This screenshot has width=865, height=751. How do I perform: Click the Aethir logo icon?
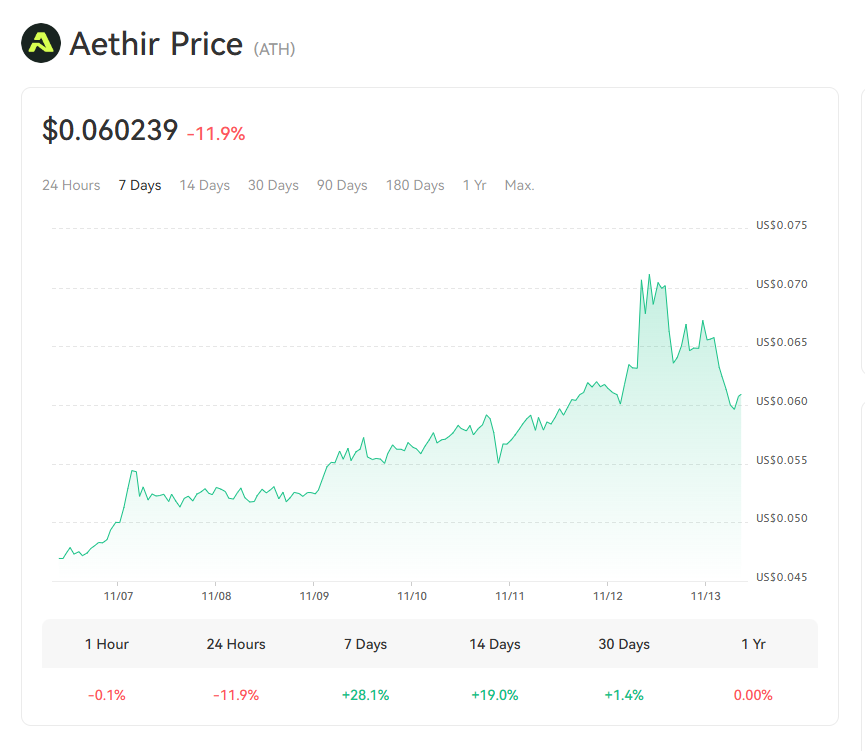click(41, 44)
